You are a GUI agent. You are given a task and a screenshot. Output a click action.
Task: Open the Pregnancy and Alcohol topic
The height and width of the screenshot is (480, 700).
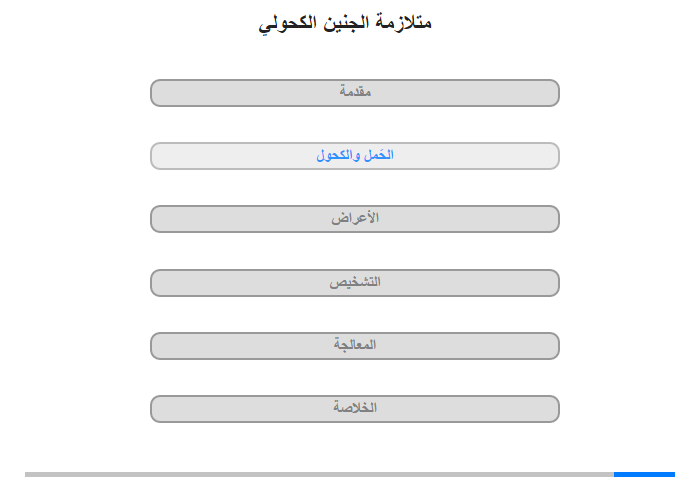click(x=355, y=156)
